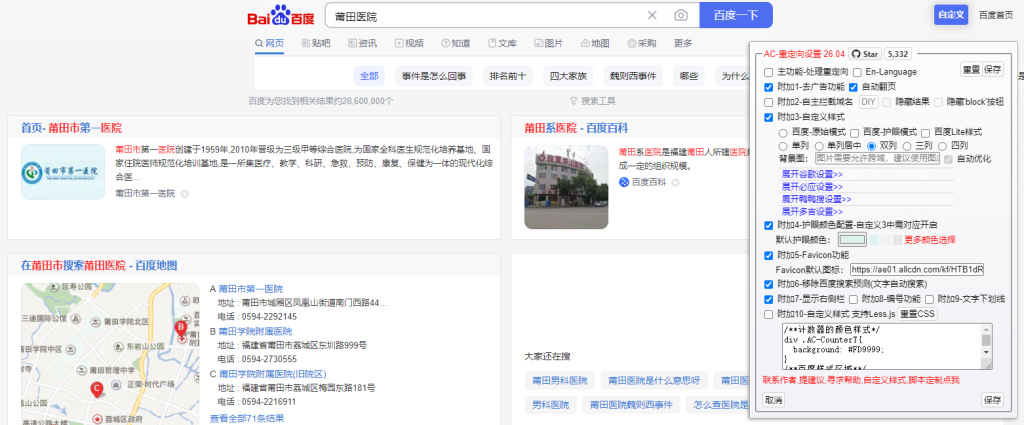The image size is (1024, 425).
Task: Click the 5,332 star count badge
Action: [x=898, y=54]
